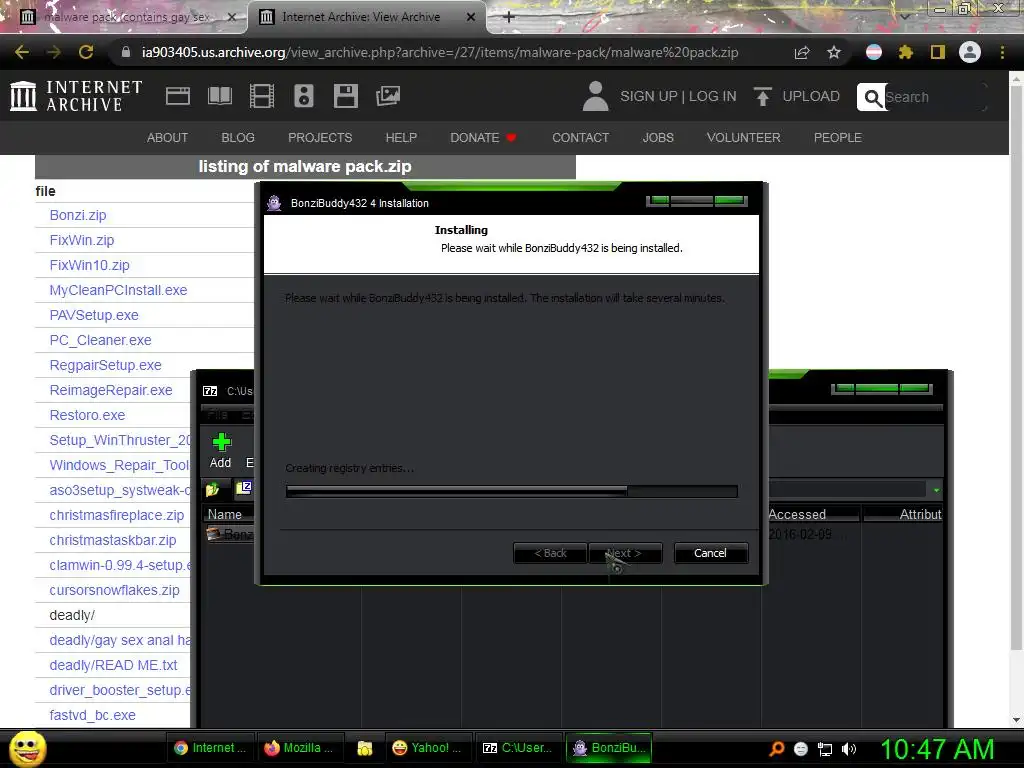This screenshot has width=1024, height=768.
Task: Open the browser side panel icon
Action: point(938,52)
